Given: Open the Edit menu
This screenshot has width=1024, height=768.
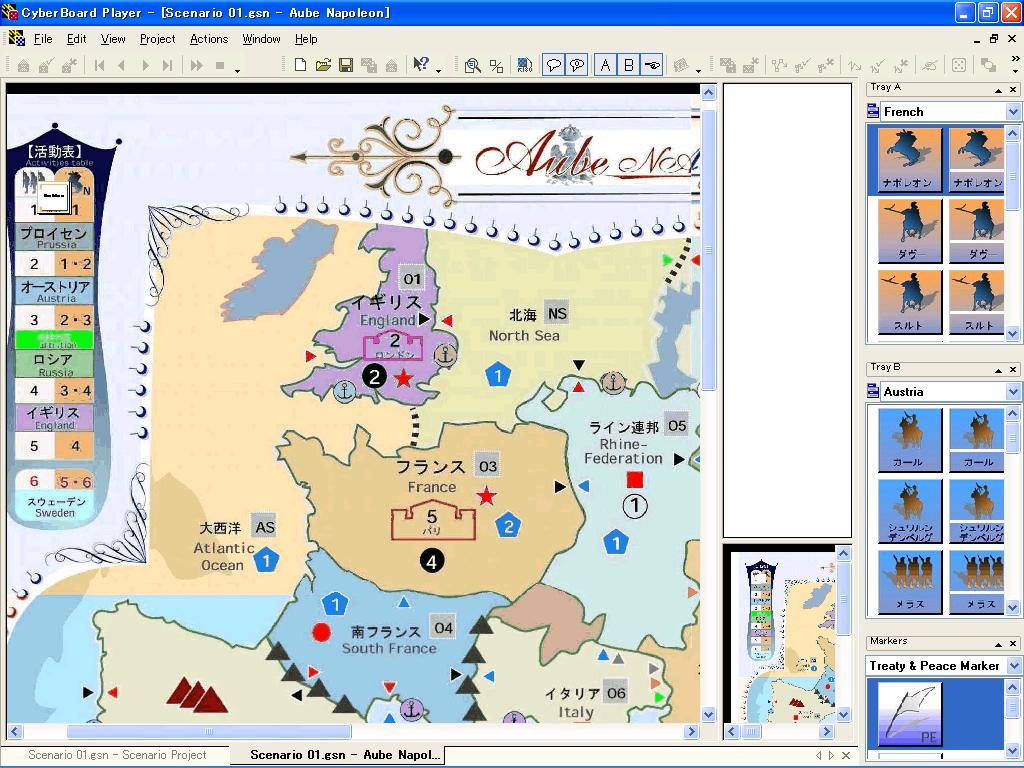Looking at the screenshot, I should [76, 39].
